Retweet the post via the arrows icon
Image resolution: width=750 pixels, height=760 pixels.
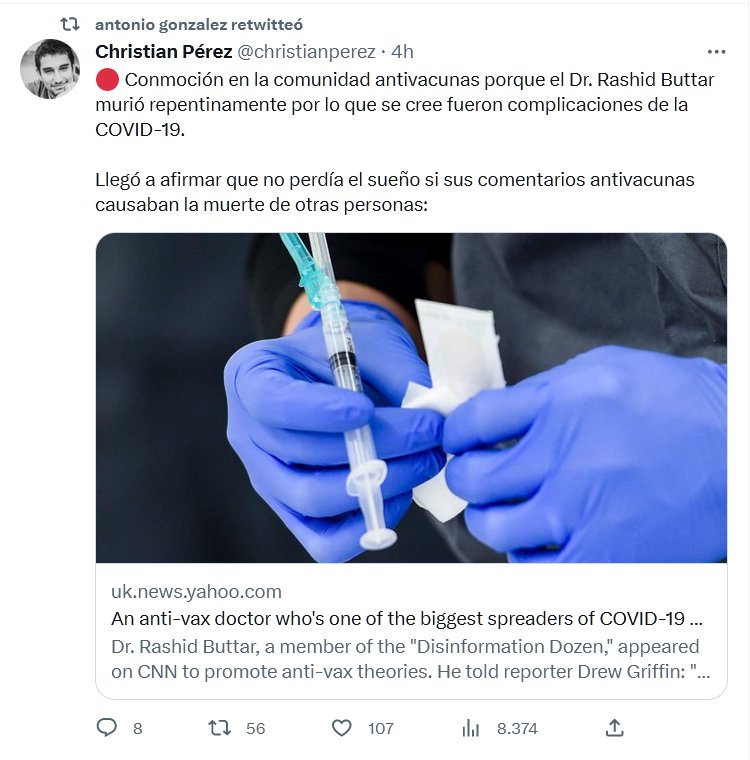[217, 728]
